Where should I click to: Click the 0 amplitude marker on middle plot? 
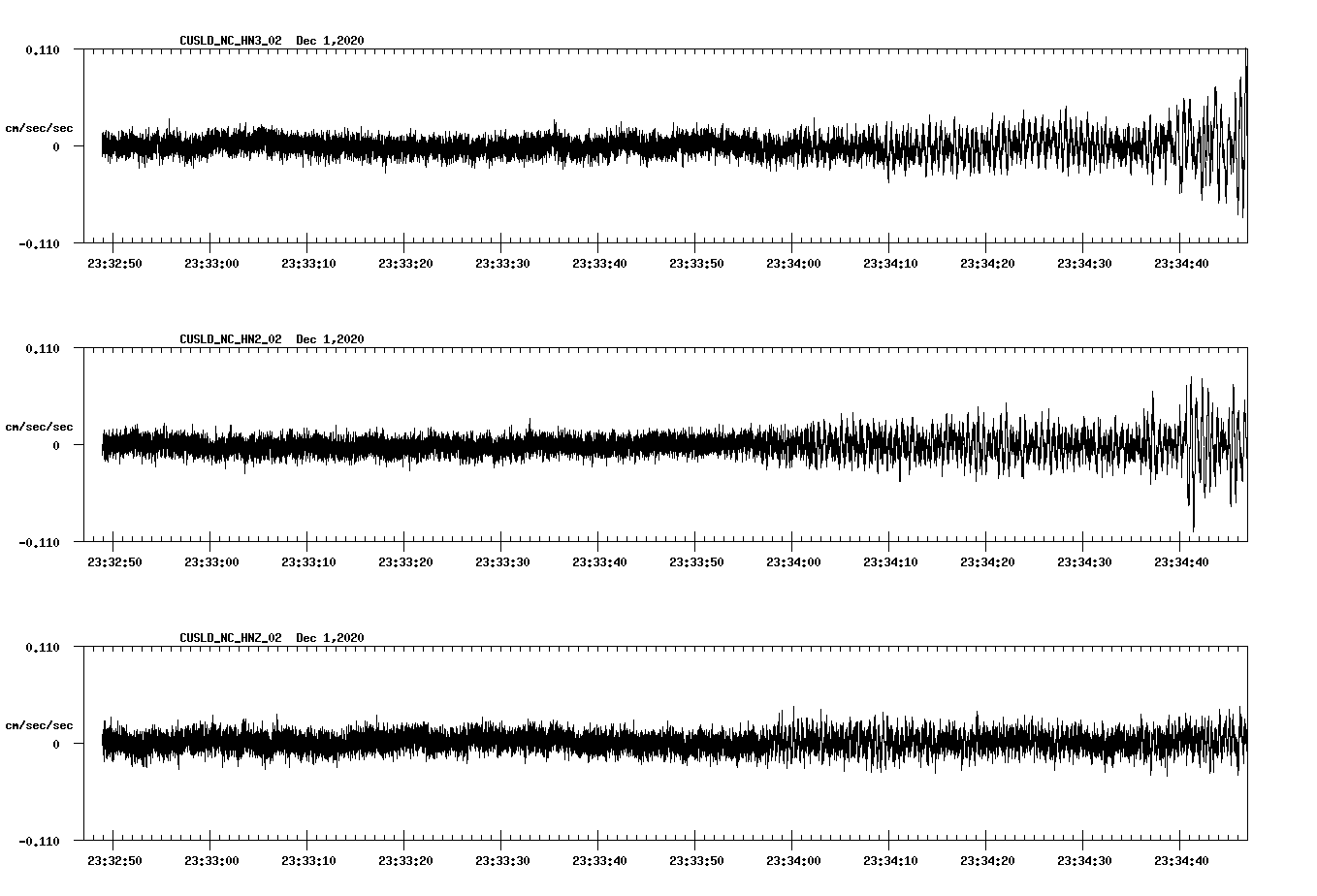pyautogui.click(x=55, y=447)
